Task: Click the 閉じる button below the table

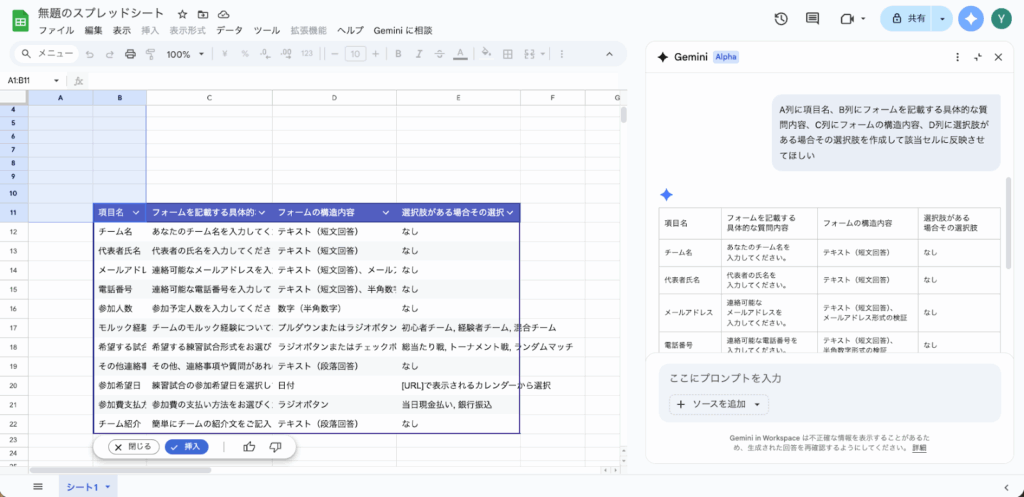Action: [133, 447]
